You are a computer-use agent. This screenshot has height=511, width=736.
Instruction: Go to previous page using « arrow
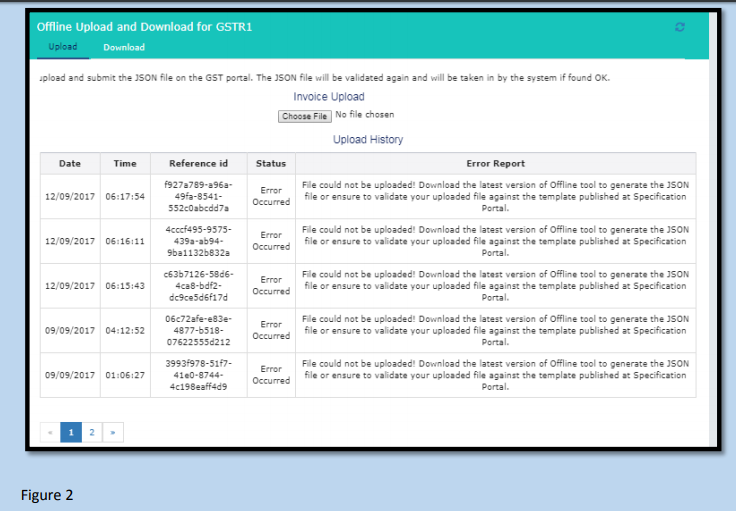[x=50, y=432]
